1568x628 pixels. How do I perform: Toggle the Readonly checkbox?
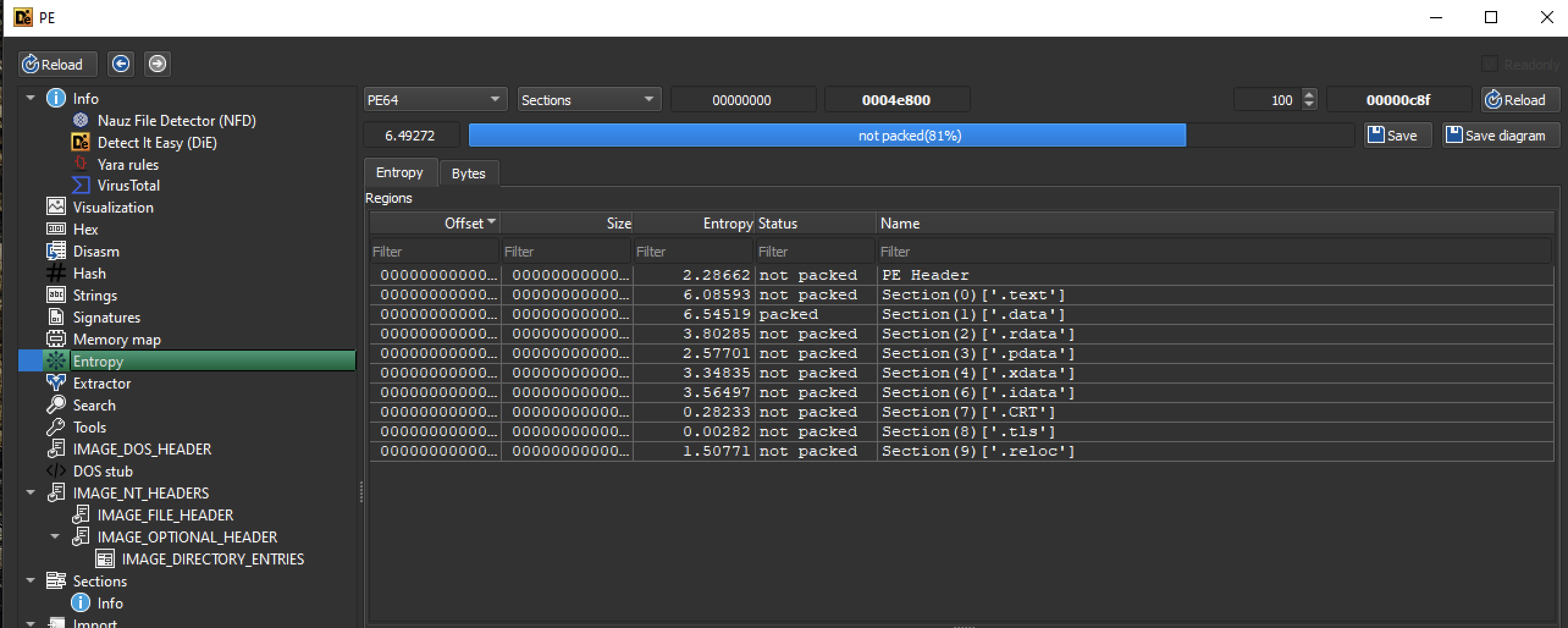coord(1490,64)
